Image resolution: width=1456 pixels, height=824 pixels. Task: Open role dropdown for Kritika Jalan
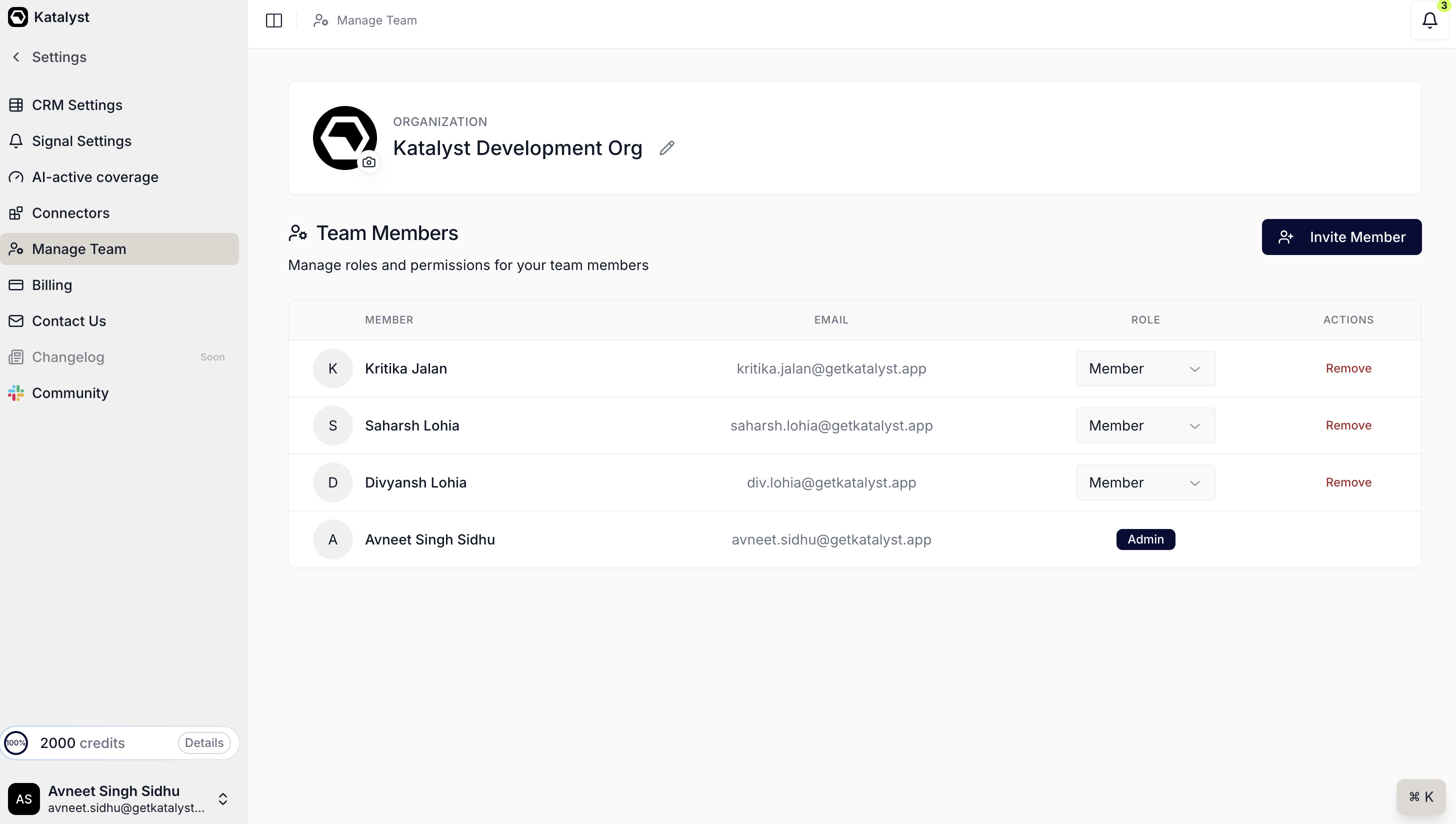click(1145, 368)
